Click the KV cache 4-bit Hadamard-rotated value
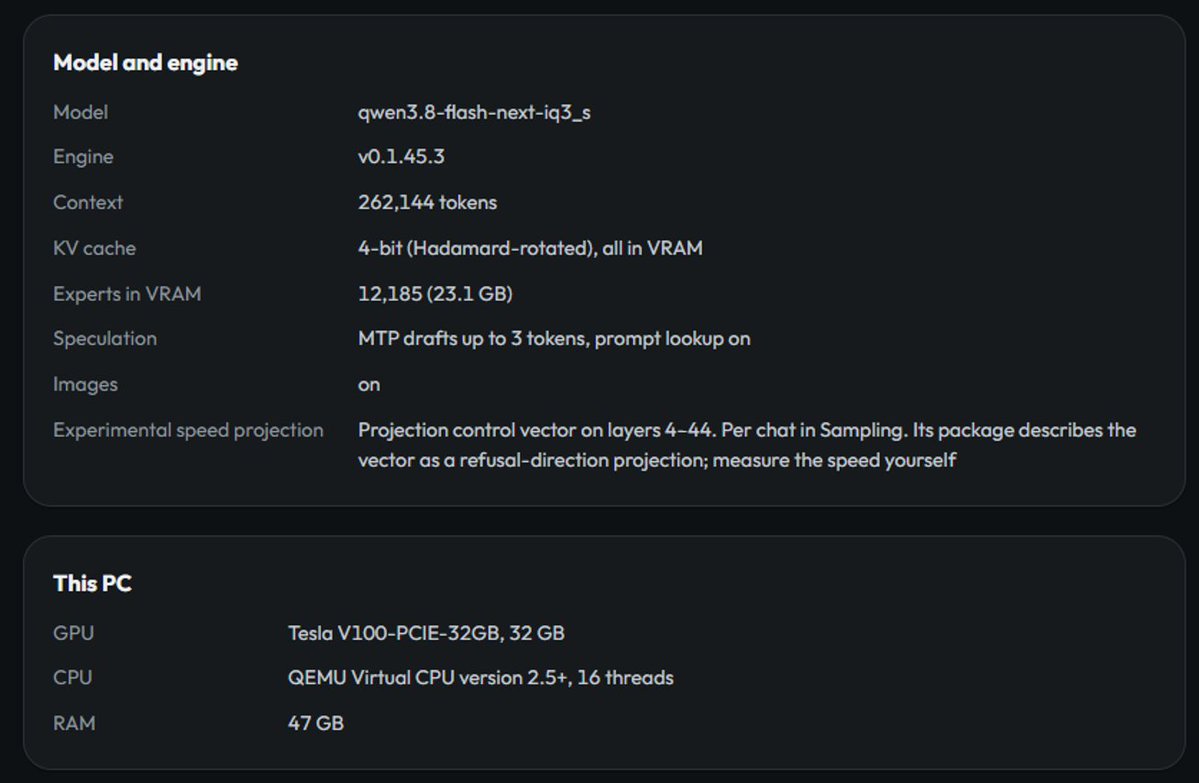This screenshot has height=783, width=1199. [x=530, y=249]
